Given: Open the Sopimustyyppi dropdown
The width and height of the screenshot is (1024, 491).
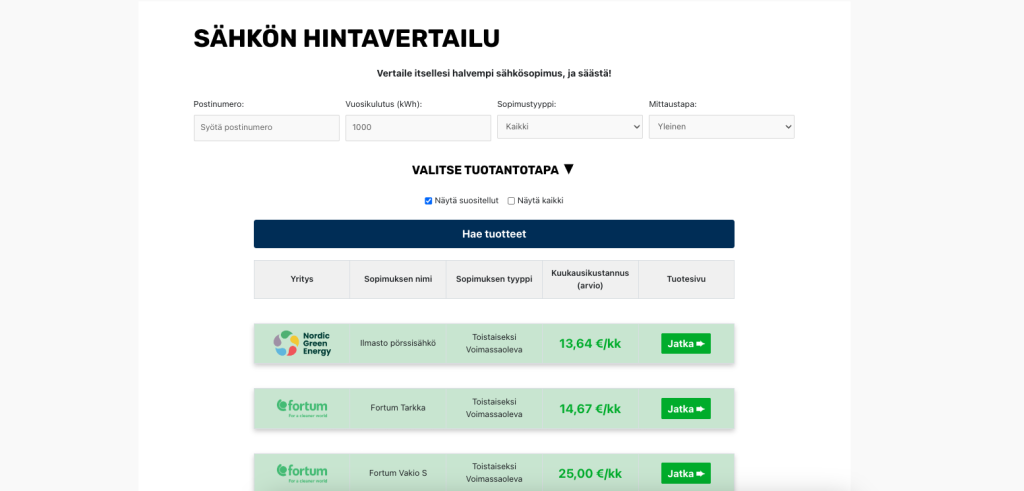Looking at the screenshot, I should (x=569, y=127).
